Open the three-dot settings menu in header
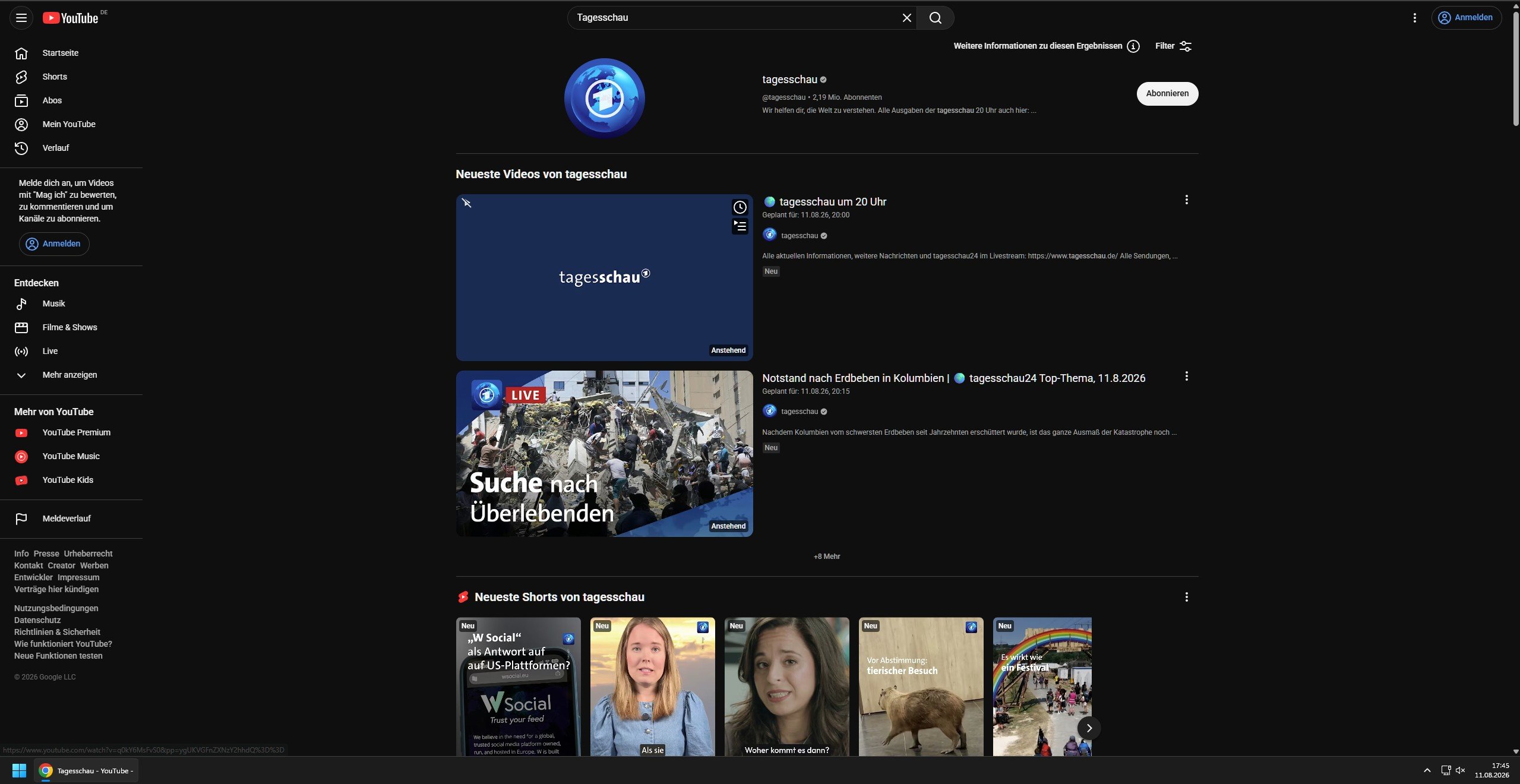Image resolution: width=1520 pixels, height=784 pixels. [1414, 18]
